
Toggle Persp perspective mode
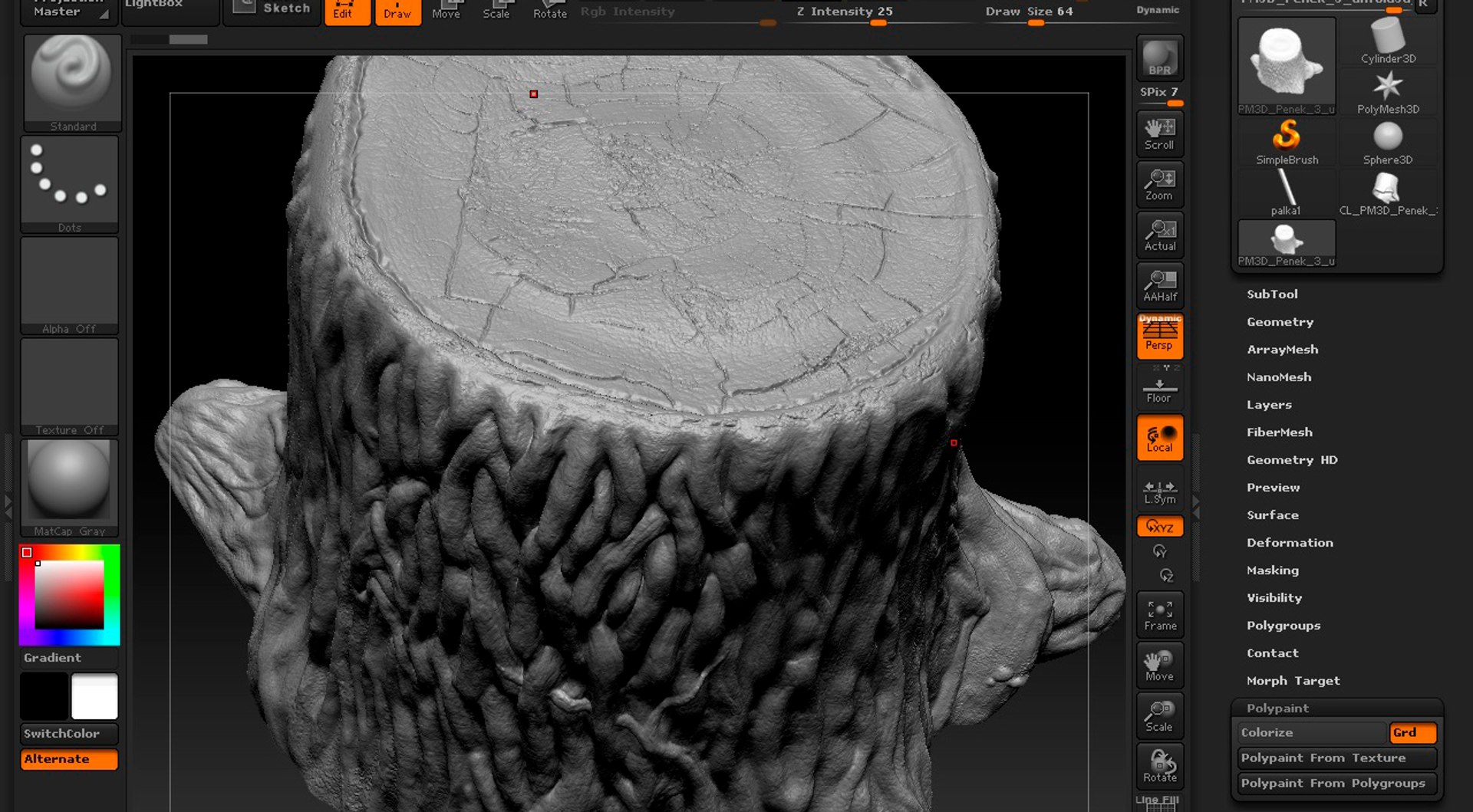1159,336
